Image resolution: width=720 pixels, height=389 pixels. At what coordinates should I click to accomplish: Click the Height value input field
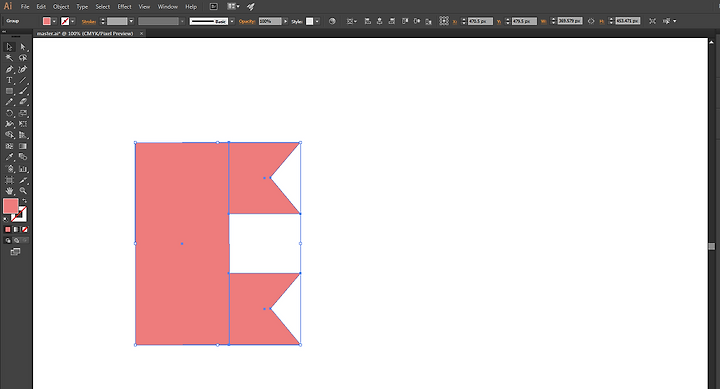pyautogui.click(x=627, y=21)
